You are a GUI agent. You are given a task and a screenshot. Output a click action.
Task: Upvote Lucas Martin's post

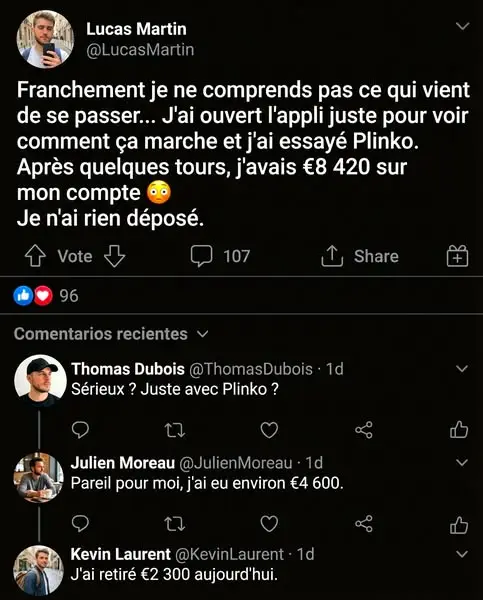35,256
